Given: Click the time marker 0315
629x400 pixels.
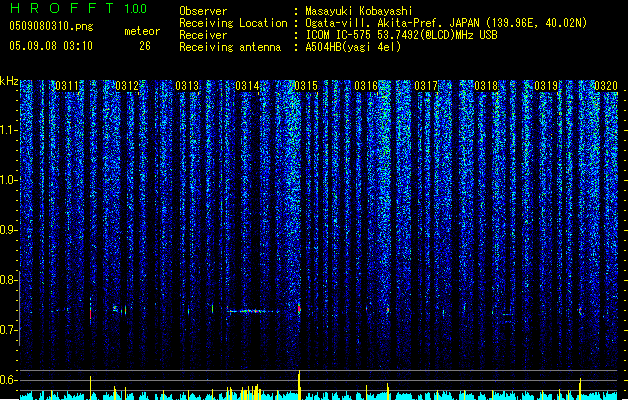Looking at the screenshot, I should (306, 86).
